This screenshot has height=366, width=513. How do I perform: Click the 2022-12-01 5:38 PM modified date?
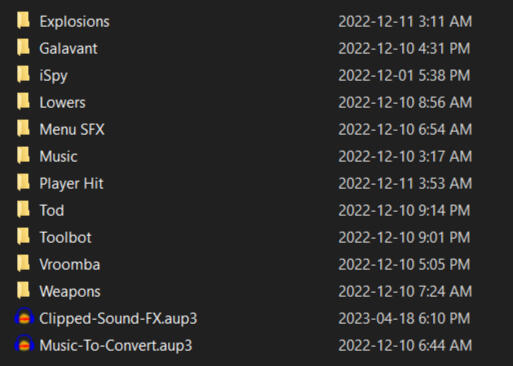404,75
